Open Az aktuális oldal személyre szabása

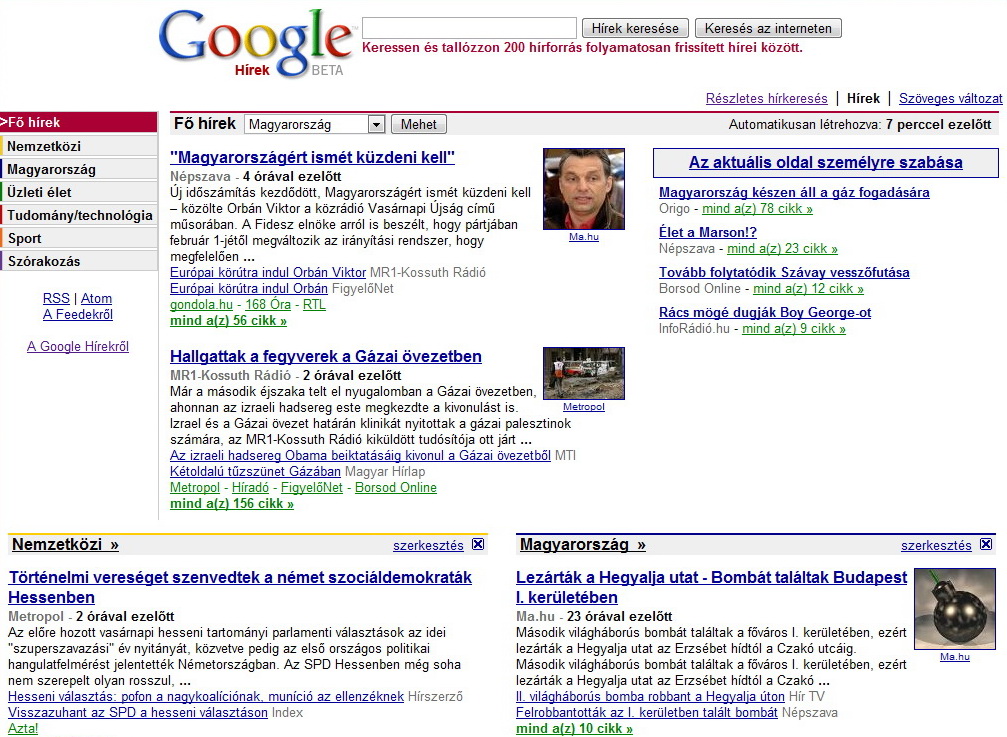826,162
